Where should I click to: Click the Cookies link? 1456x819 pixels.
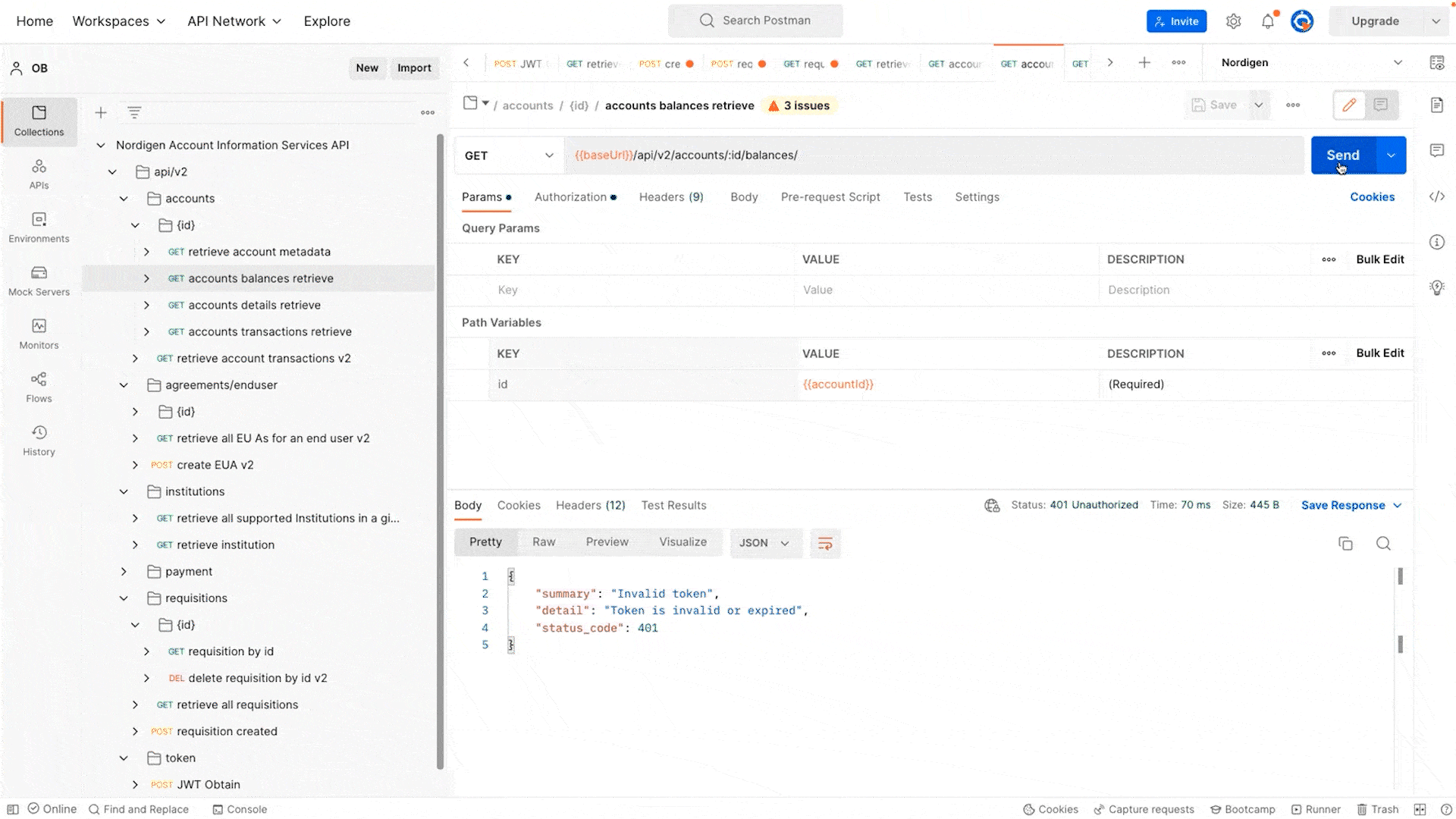click(x=1372, y=197)
